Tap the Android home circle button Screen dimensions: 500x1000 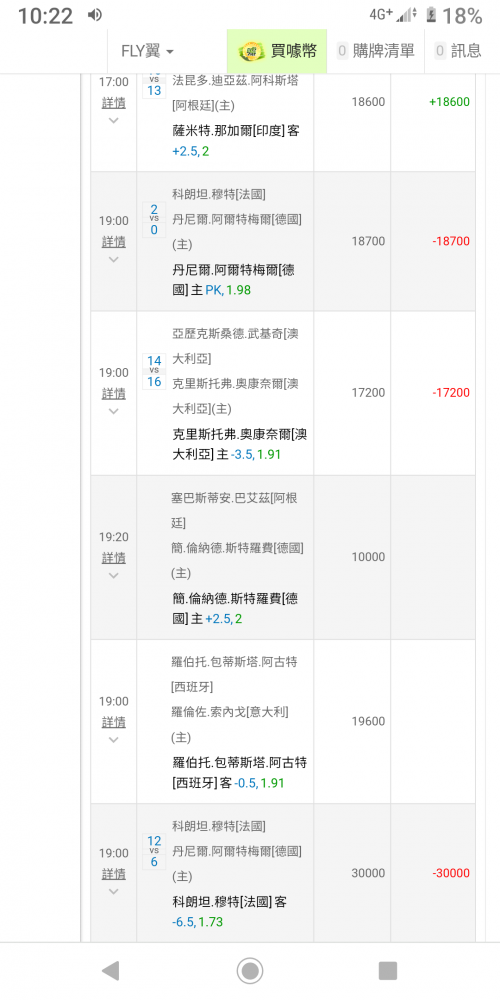(x=250, y=970)
